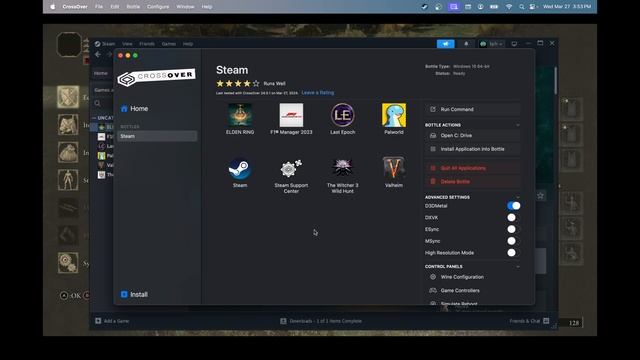Collapse the Bottle Actions section chevron
This screenshot has height=360, width=640.
(518, 125)
